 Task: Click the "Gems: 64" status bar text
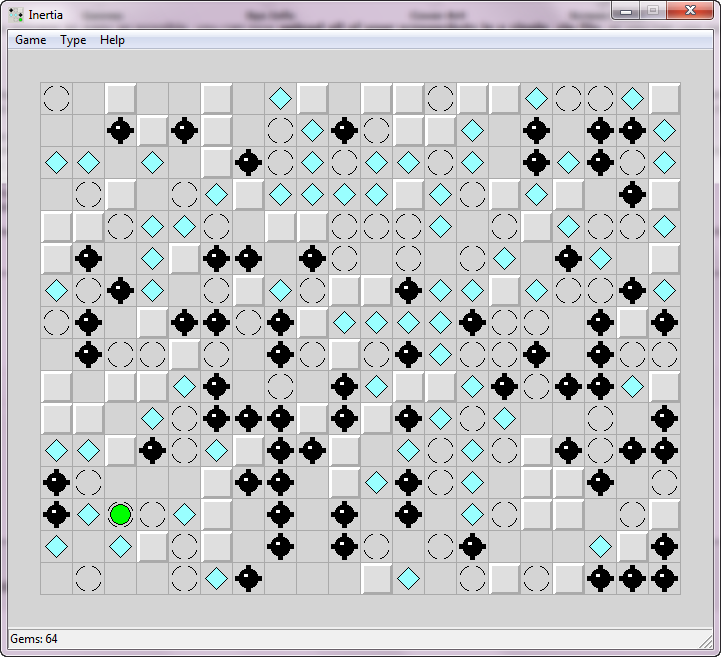tap(34, 638)
